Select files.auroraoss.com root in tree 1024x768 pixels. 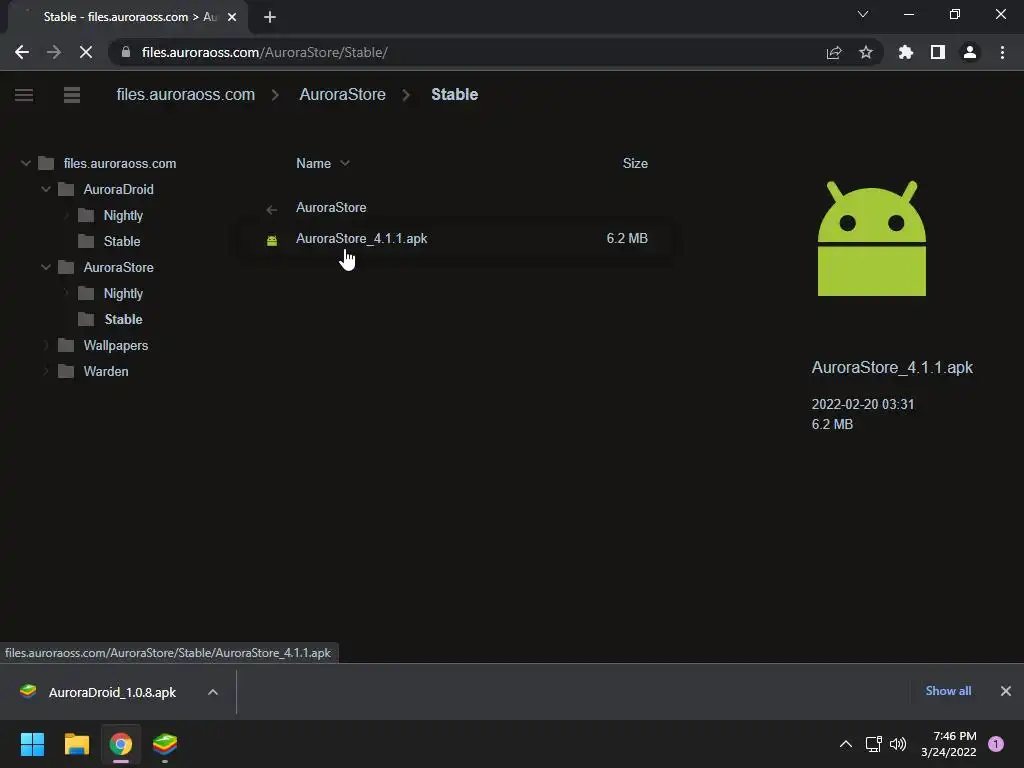(x=120, y=163)
